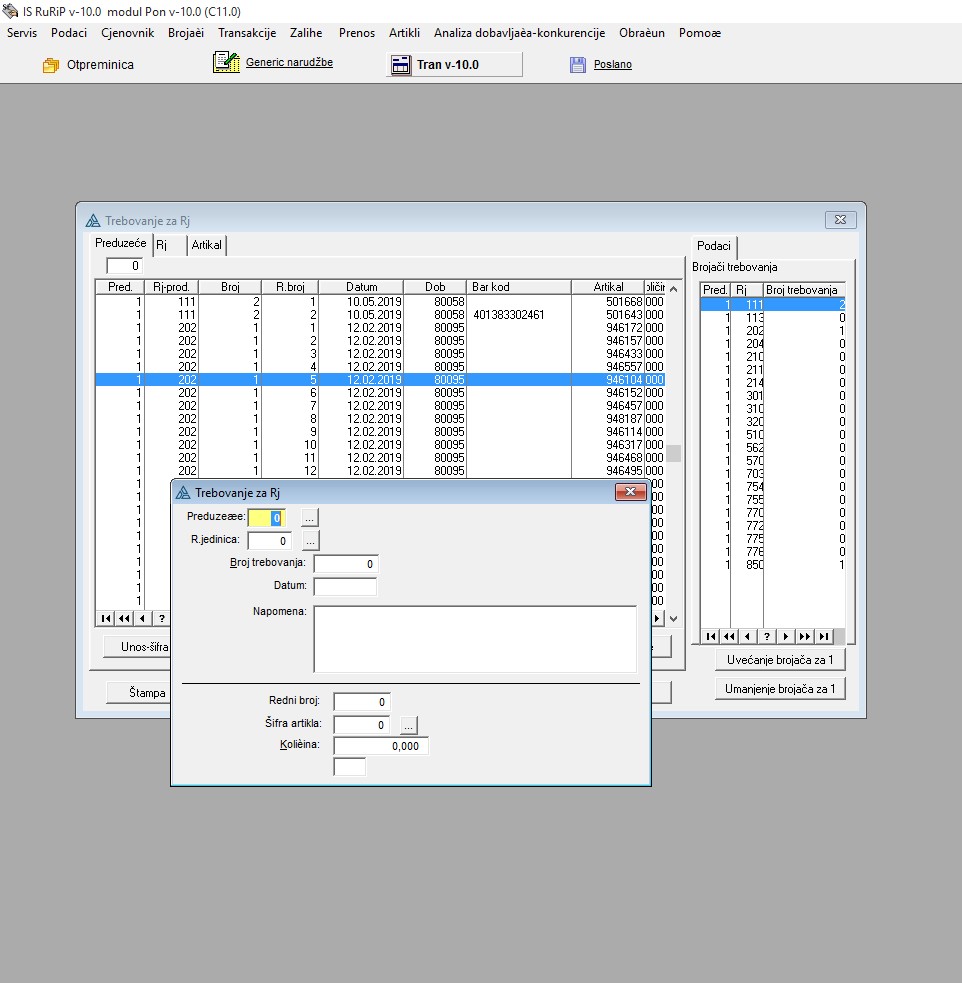962x983 pixels.
Task: Go to next record in Brojači navigator
Action: click(x=785, y=636)
